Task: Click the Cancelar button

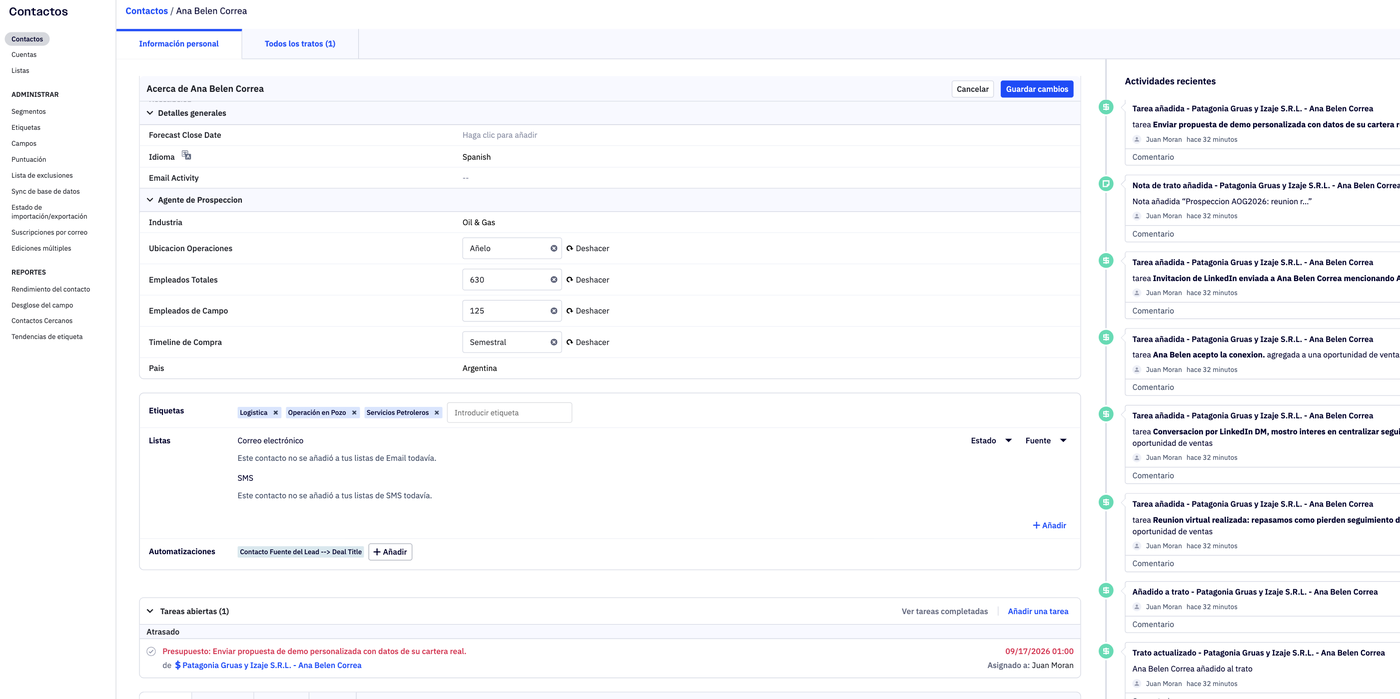Action: click(972, 89)
